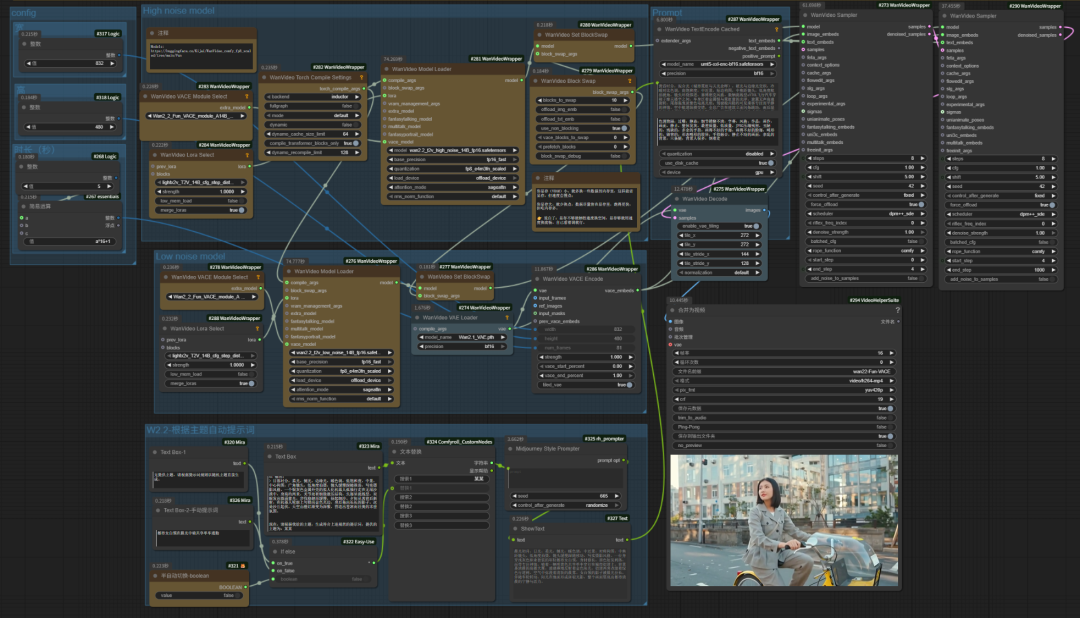Screen dimensions: 1080x618
Task: Collapse the #273 WanVideo Sampler node dot
Action: tap(804, 15)
